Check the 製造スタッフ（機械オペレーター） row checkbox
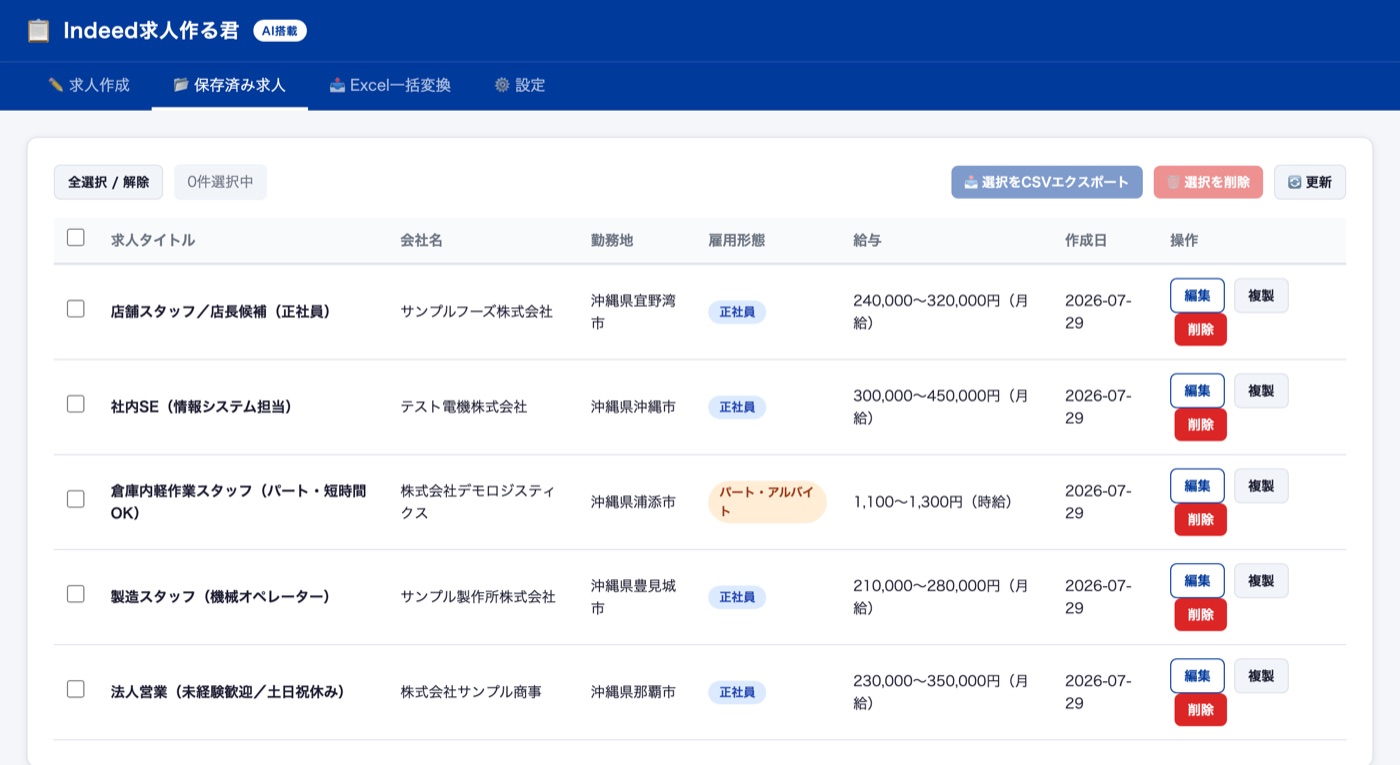The image size is (1400, 765). [x=76, y=594]
